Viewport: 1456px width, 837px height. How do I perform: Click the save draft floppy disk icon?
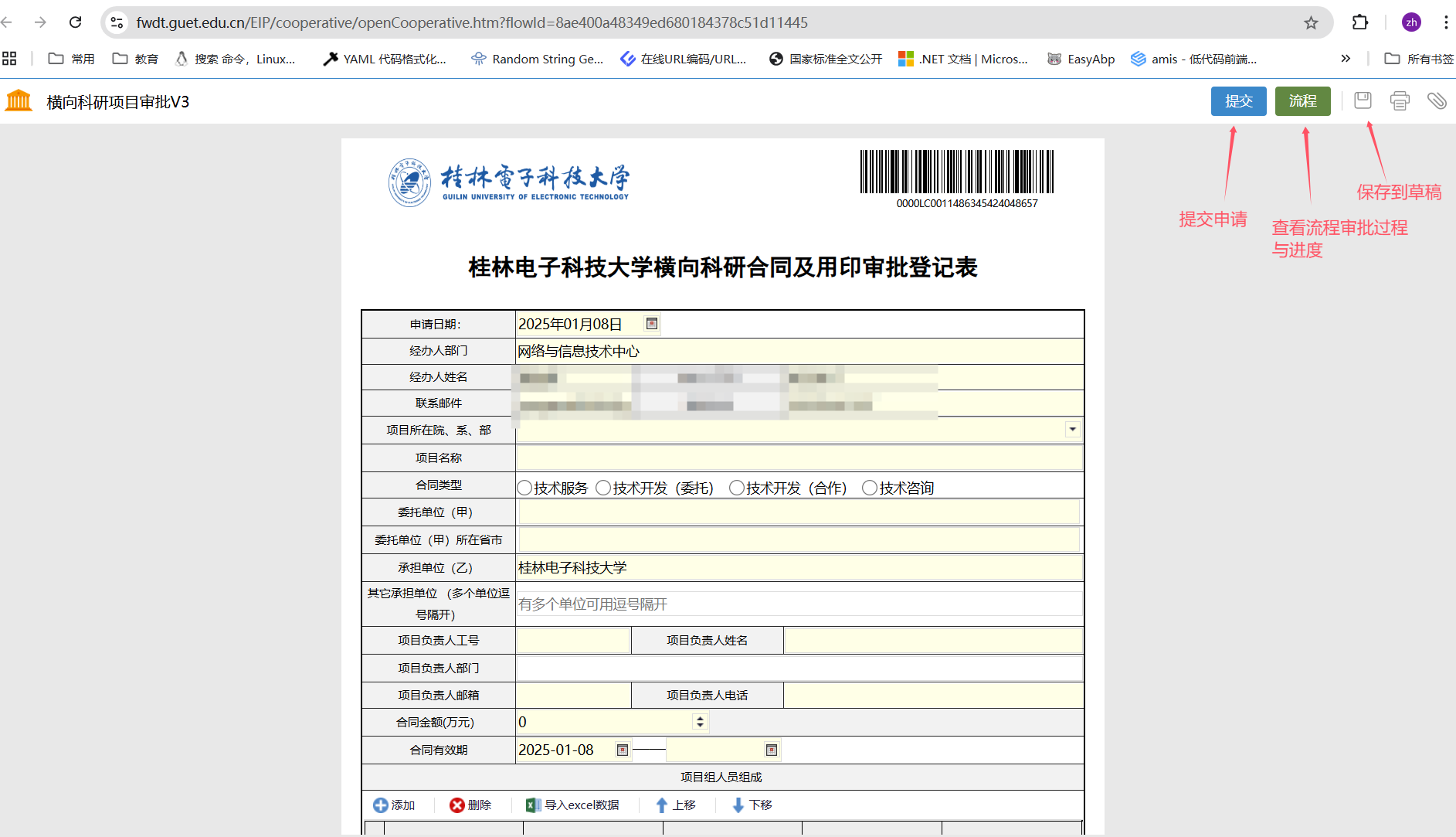(x=1363, y=100)
